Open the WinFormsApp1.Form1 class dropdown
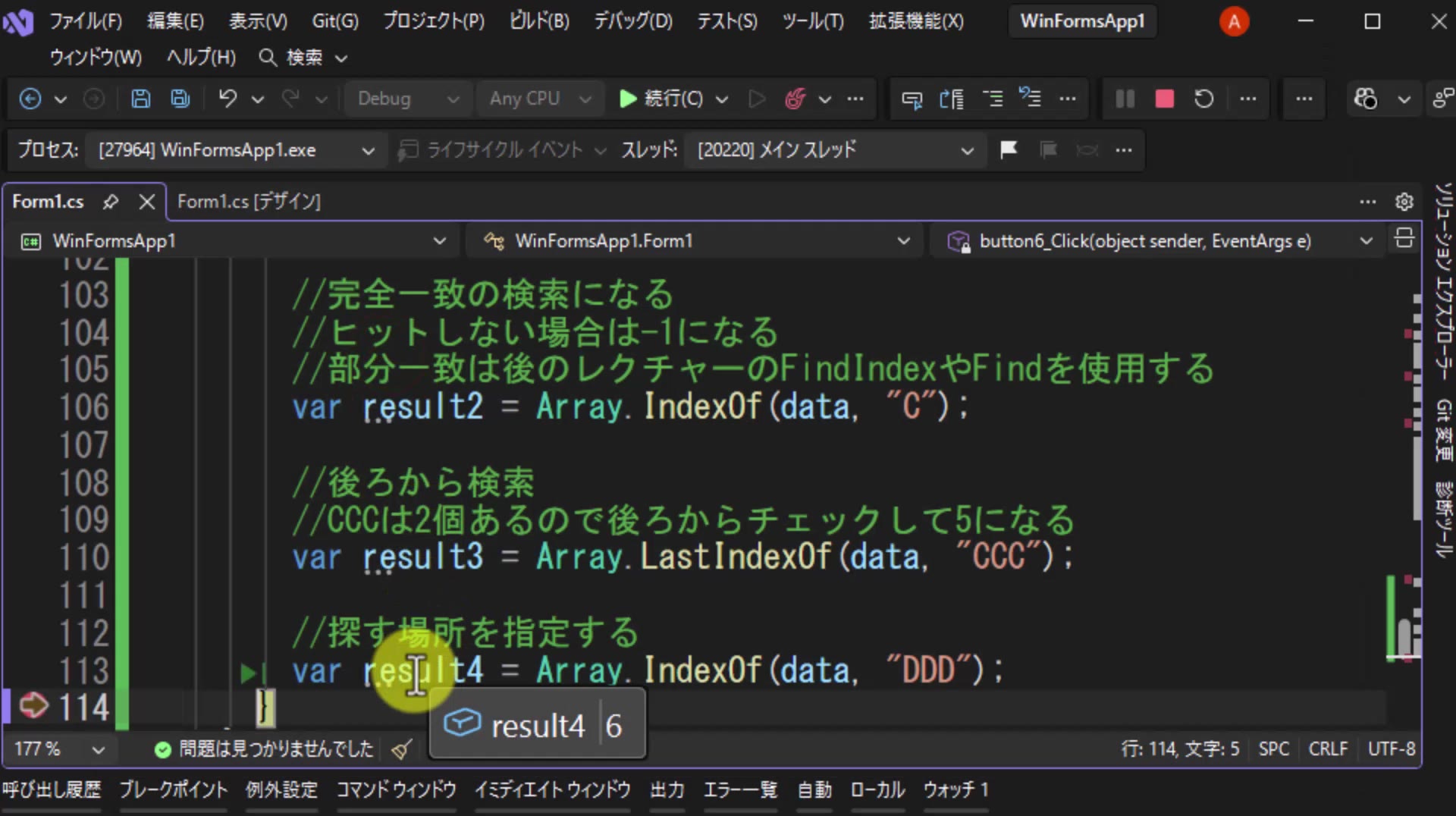 696,241
